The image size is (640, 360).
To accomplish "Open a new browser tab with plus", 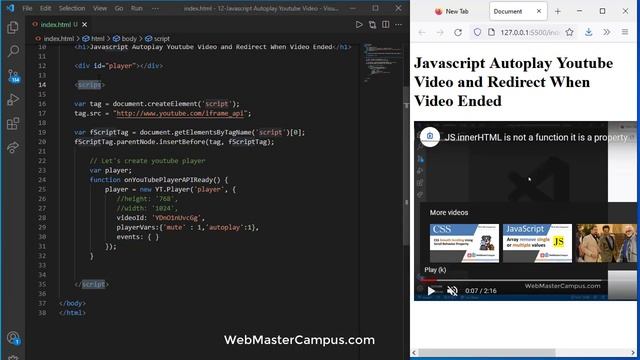I will [x=558, y=11].
